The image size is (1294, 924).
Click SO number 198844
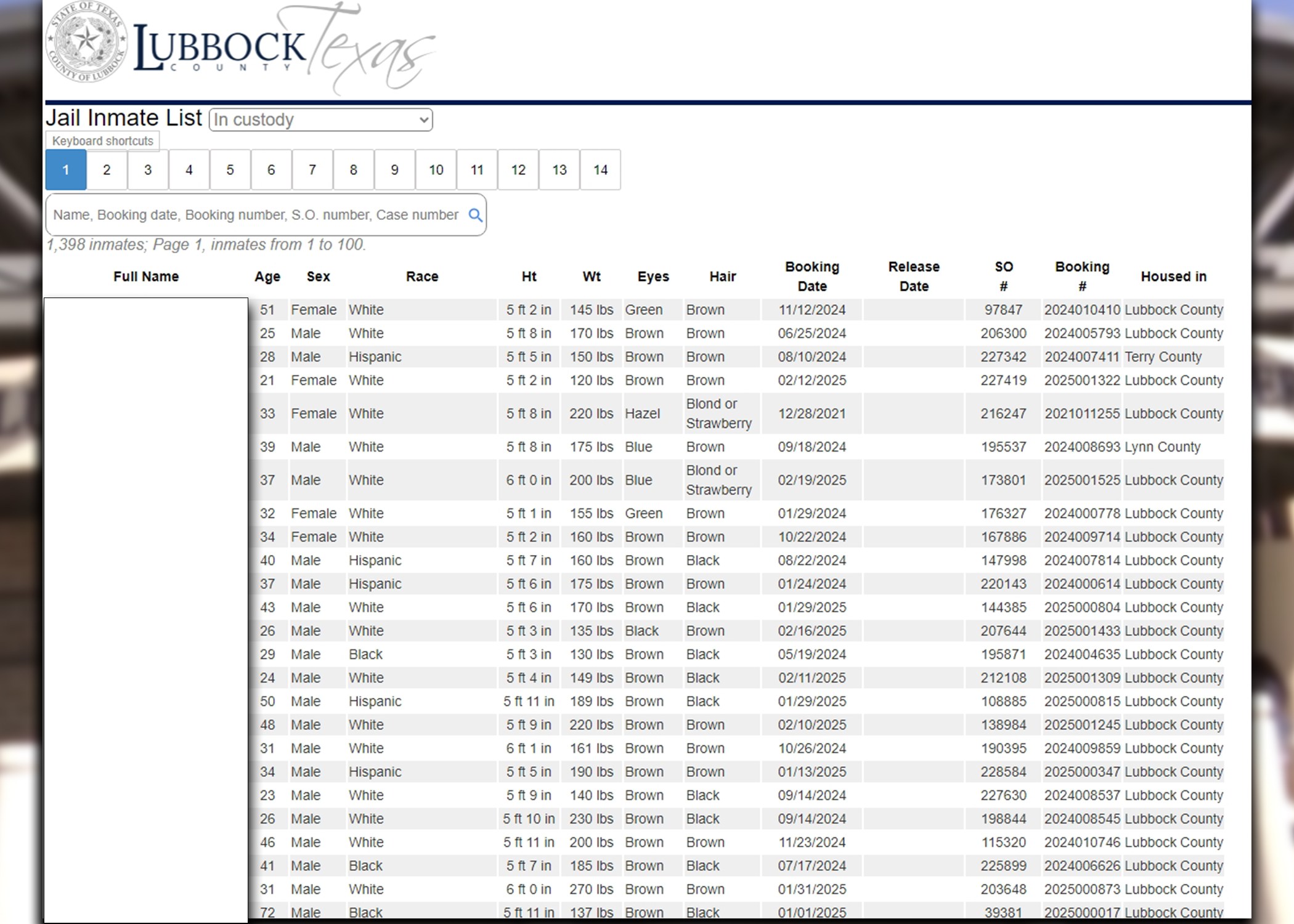[1004, 819]
